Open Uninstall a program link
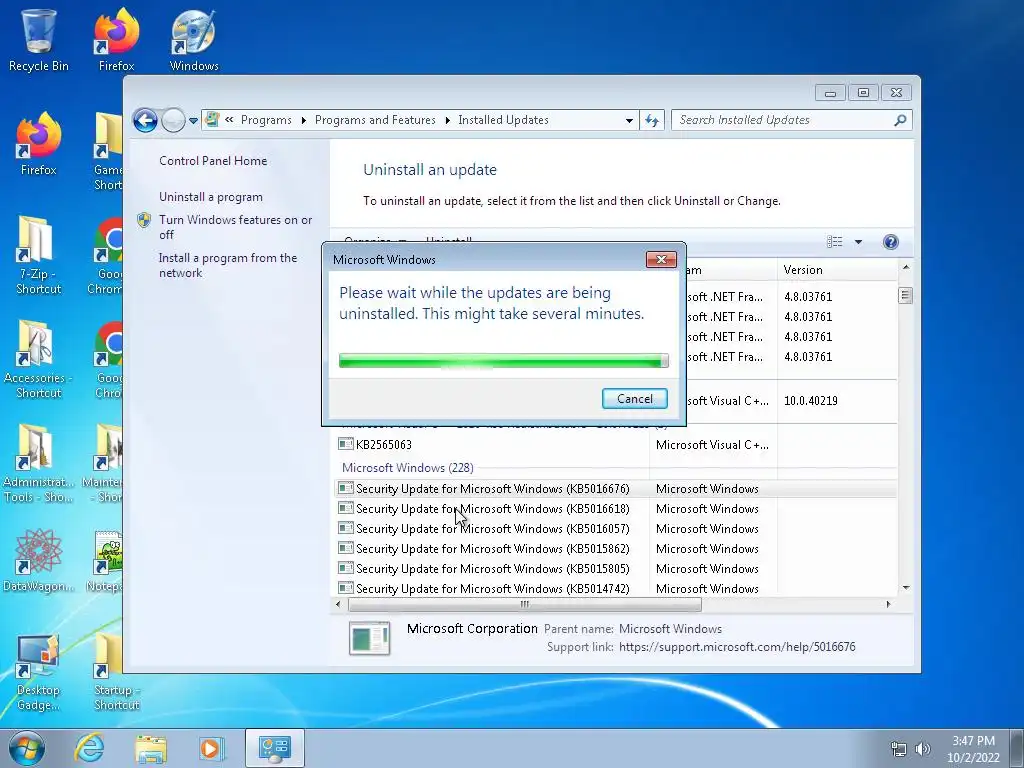 211,197
